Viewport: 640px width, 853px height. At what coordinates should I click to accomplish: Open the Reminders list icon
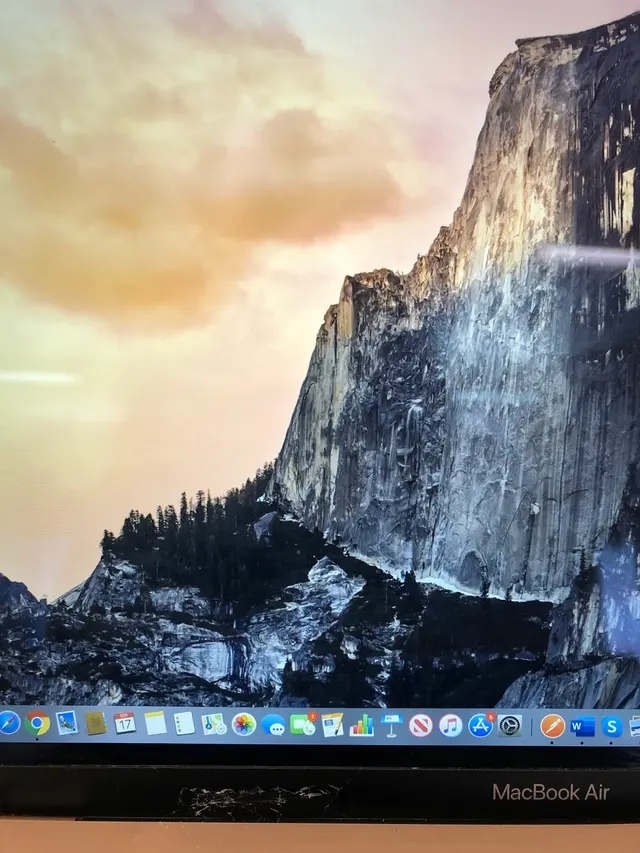184,723
